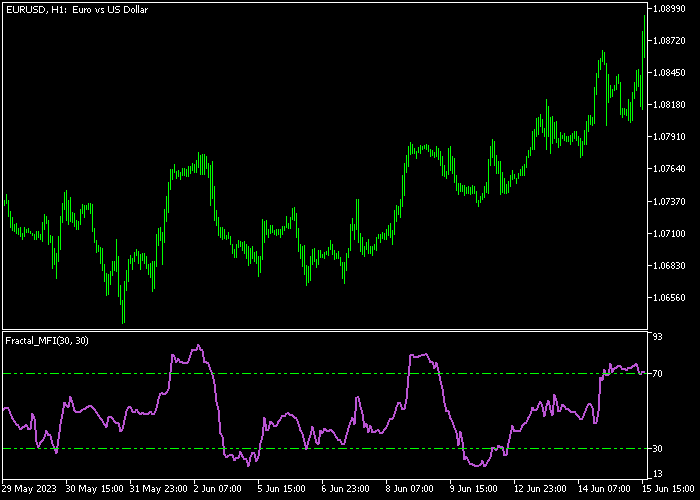Click time axis label '12 Jun 23:00'

[x=541, y=489]
